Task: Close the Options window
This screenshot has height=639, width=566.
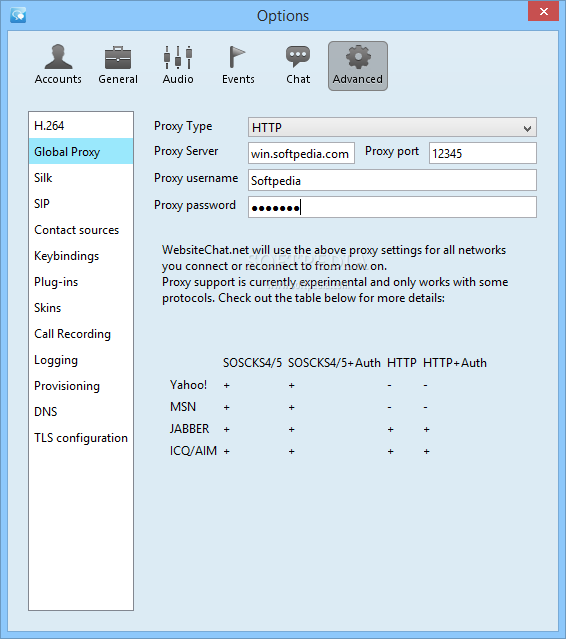Action: coord(543,11)
